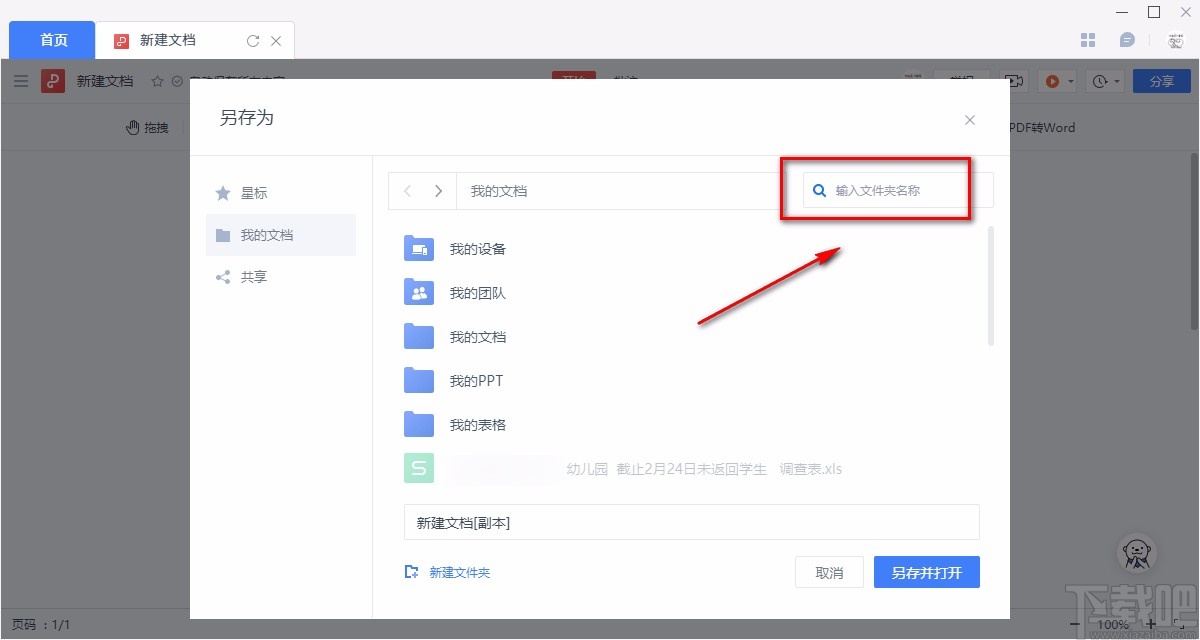The image size is (1200, 640).
Task: Open the 我的团队 folder
Action: pyautogui.click(x=477, y=293)
